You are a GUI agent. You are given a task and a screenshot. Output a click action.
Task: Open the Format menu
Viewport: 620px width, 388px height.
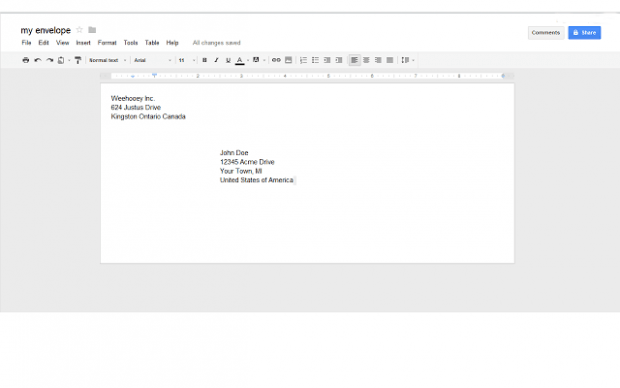coord(107,43)
